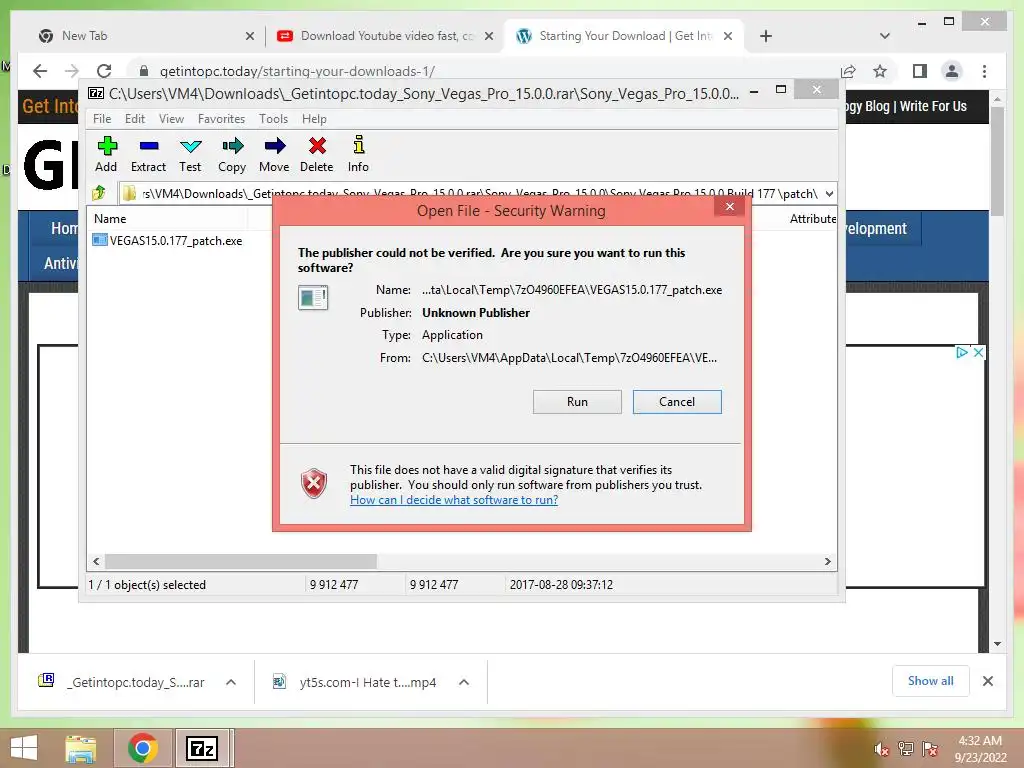Open 'How can I decide what software to run?' link

pyautogui.click(x=454, y=500)
